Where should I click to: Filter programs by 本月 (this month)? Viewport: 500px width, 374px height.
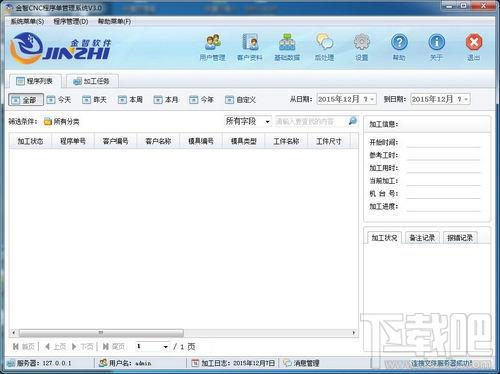(x=166, y=100)
